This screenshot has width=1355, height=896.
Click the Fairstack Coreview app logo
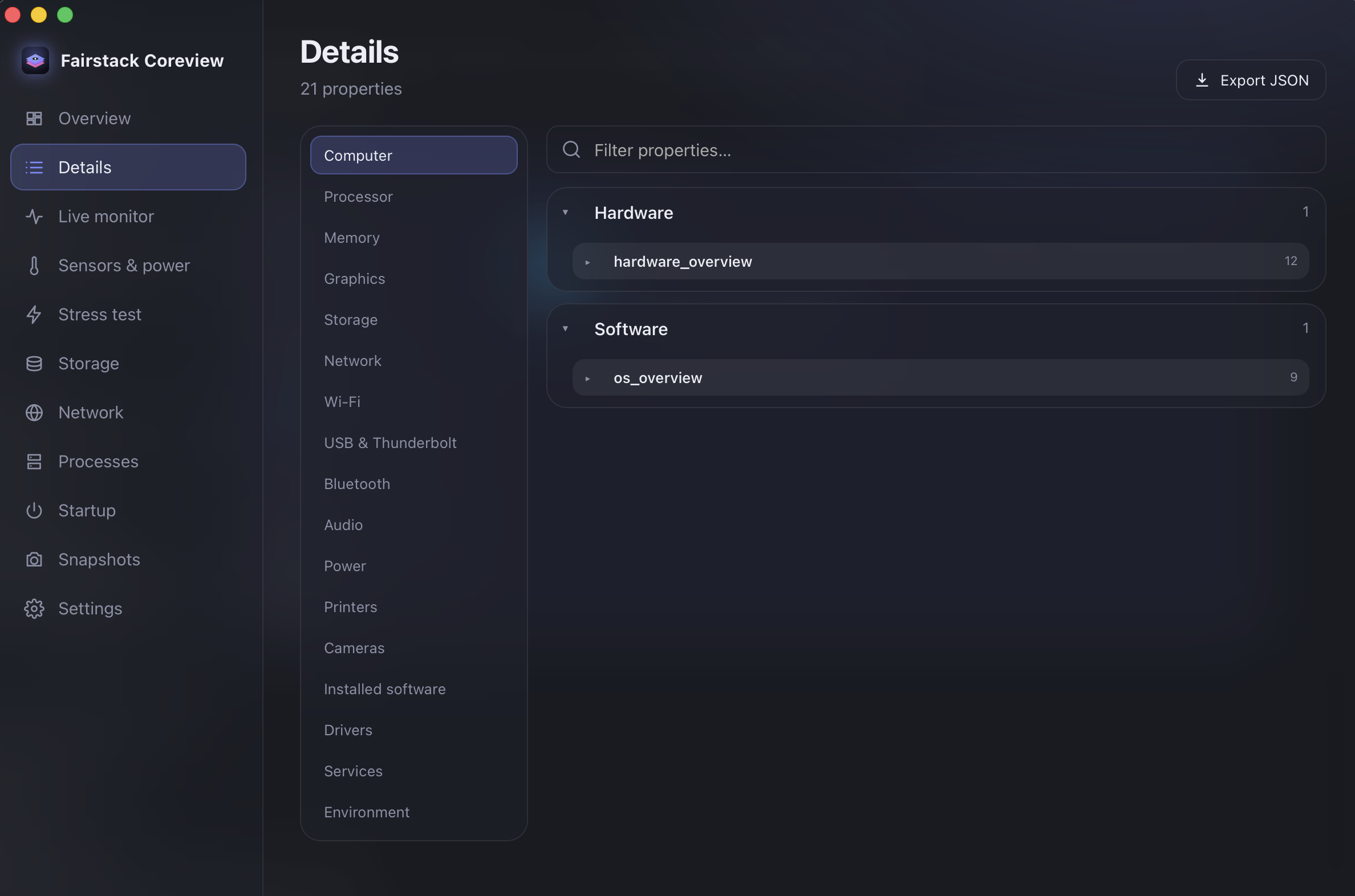pos(35,60)
